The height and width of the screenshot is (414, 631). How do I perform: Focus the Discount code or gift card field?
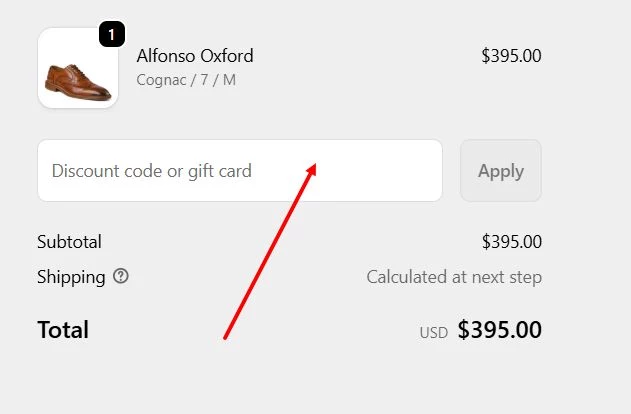[240, 171]
